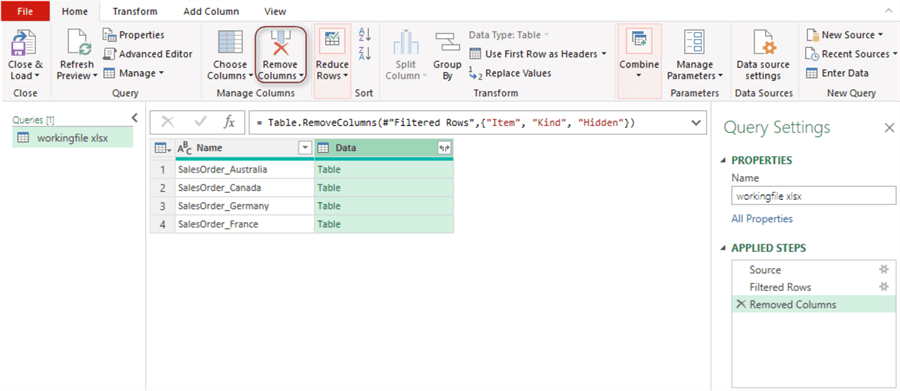This screenshot has width=900, height=391.
Task: Open the Advanced Editor
Action: coord(148,54)
